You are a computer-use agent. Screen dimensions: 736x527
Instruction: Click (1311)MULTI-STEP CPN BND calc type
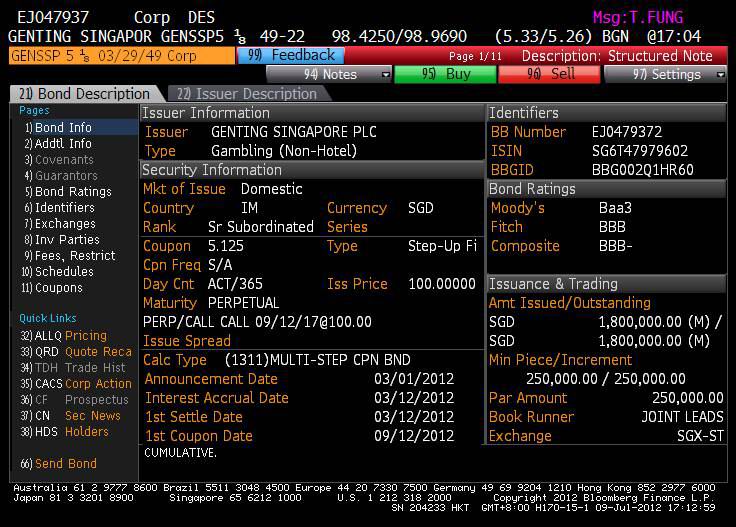(317, 360)
